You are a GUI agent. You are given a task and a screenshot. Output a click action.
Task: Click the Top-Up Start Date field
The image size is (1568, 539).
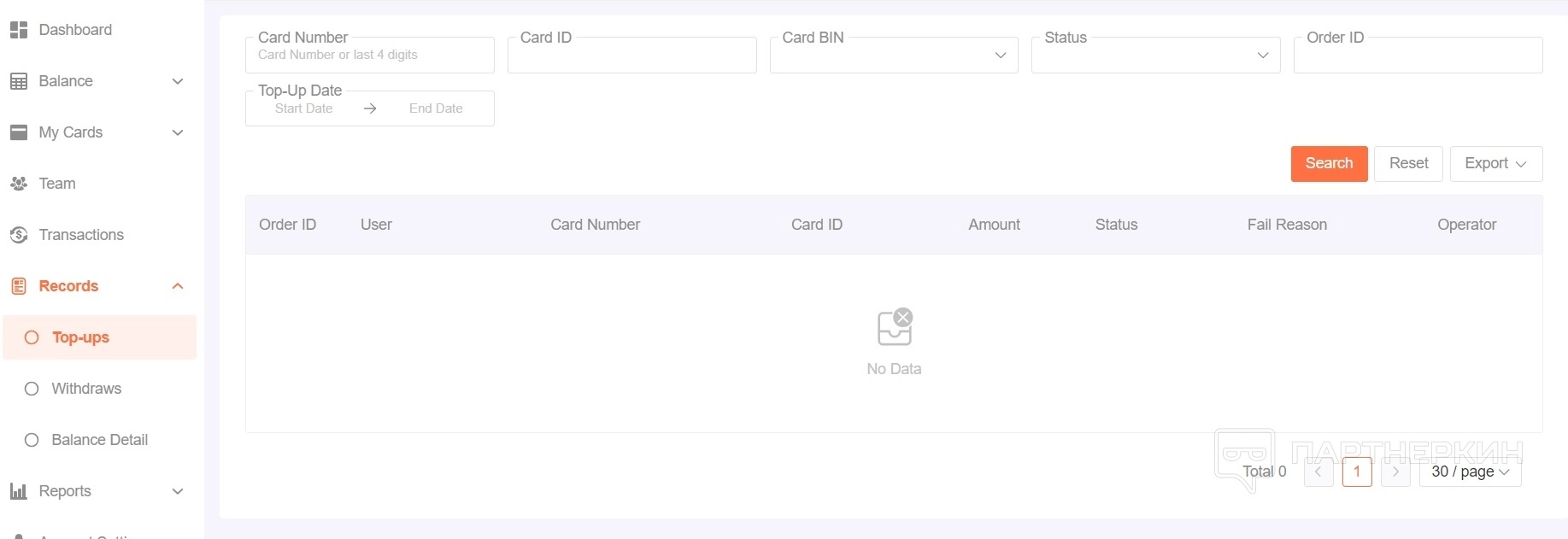(x=304, y=108)
